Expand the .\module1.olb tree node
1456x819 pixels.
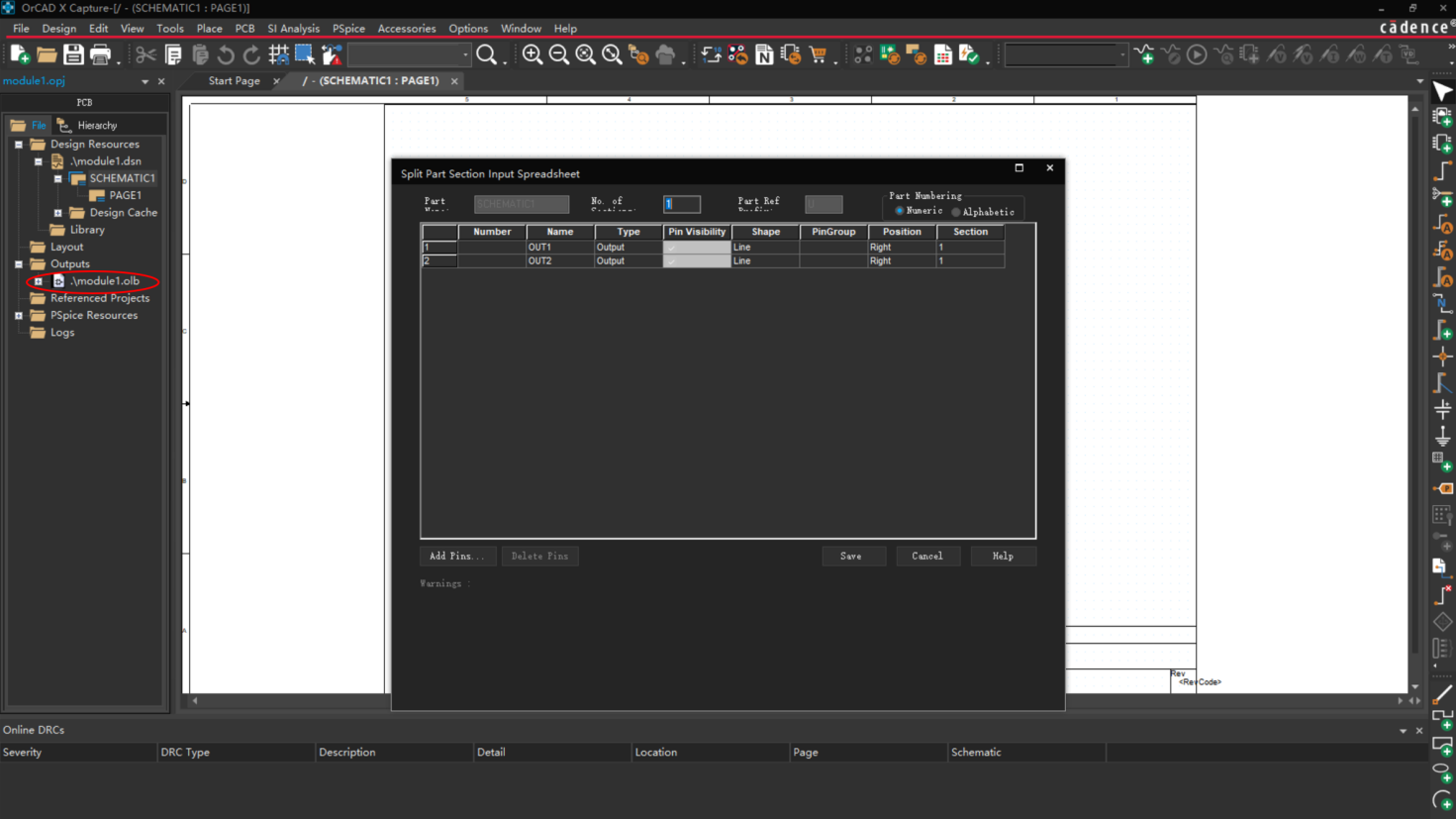39,281
